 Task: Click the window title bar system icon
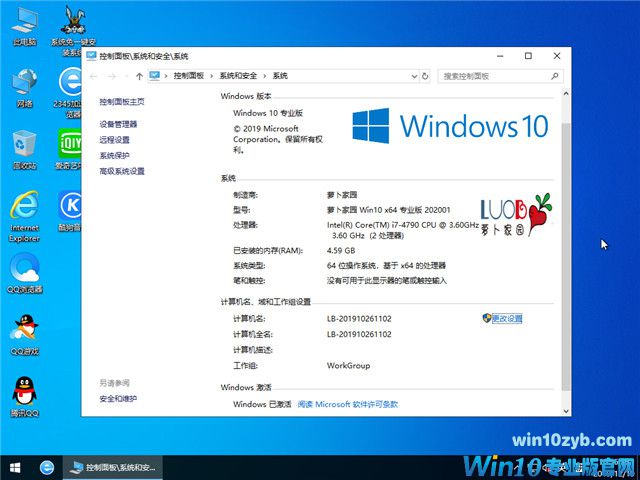pos(91,56)
